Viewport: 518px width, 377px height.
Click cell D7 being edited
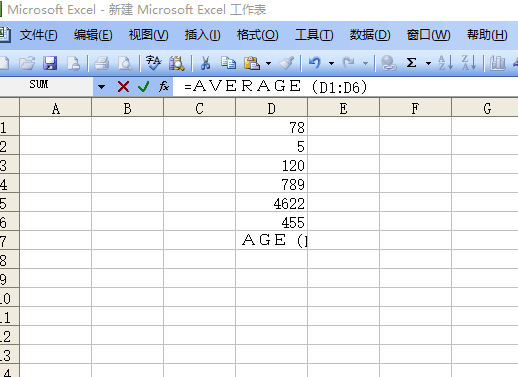point(271,241)
